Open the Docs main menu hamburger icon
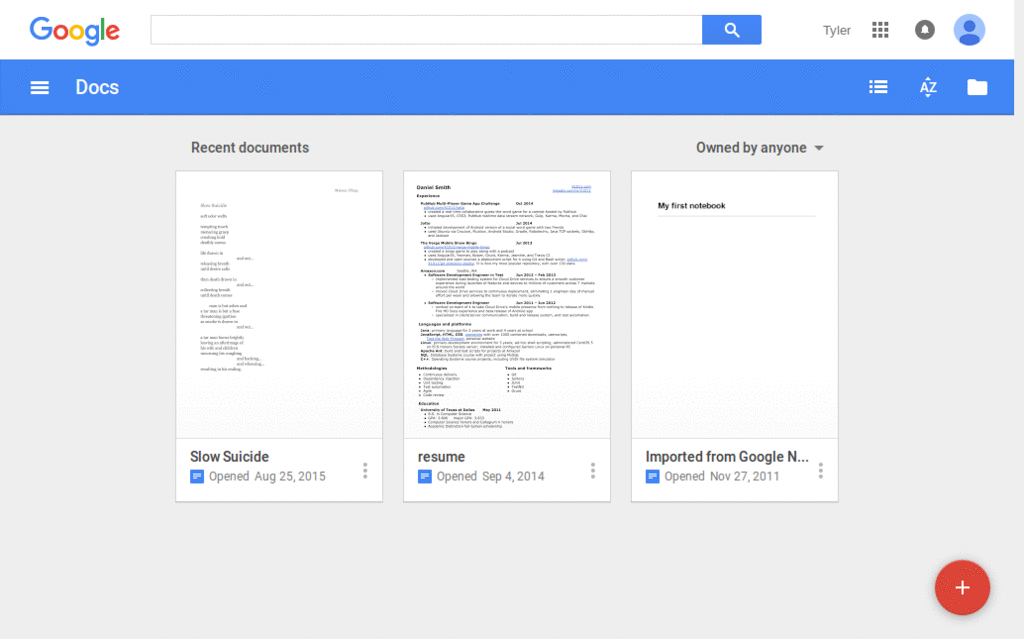This screenshot has height=639, width=1024. pos(40,88)
